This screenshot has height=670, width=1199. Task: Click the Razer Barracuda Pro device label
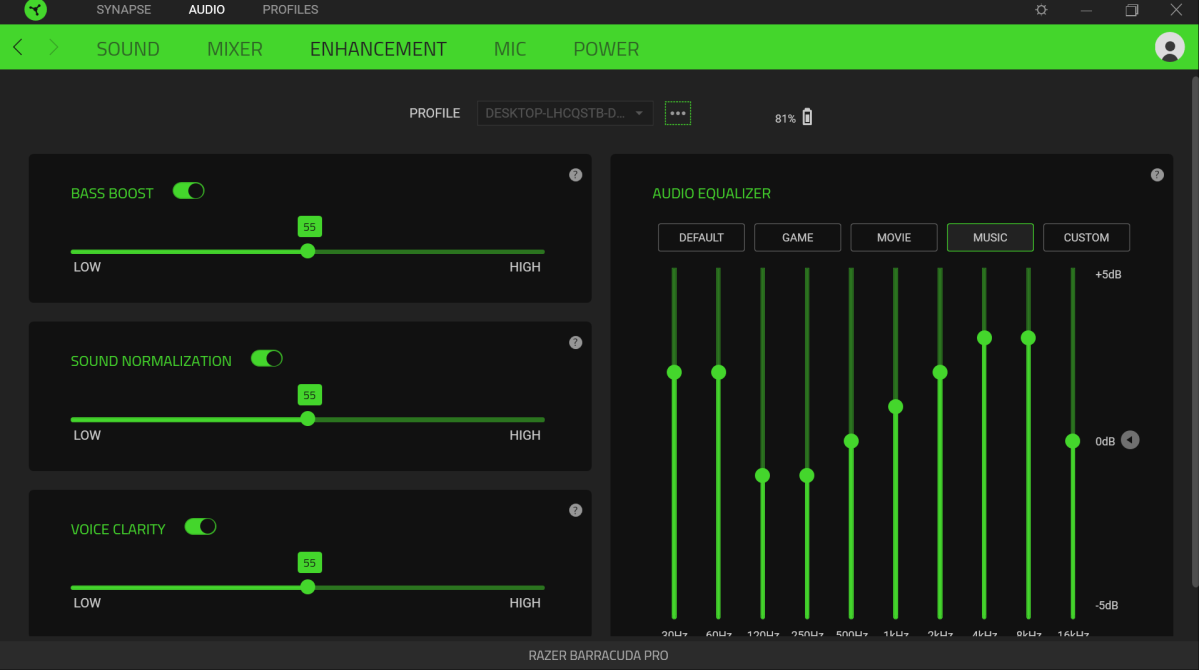click(x=599, y=655)
